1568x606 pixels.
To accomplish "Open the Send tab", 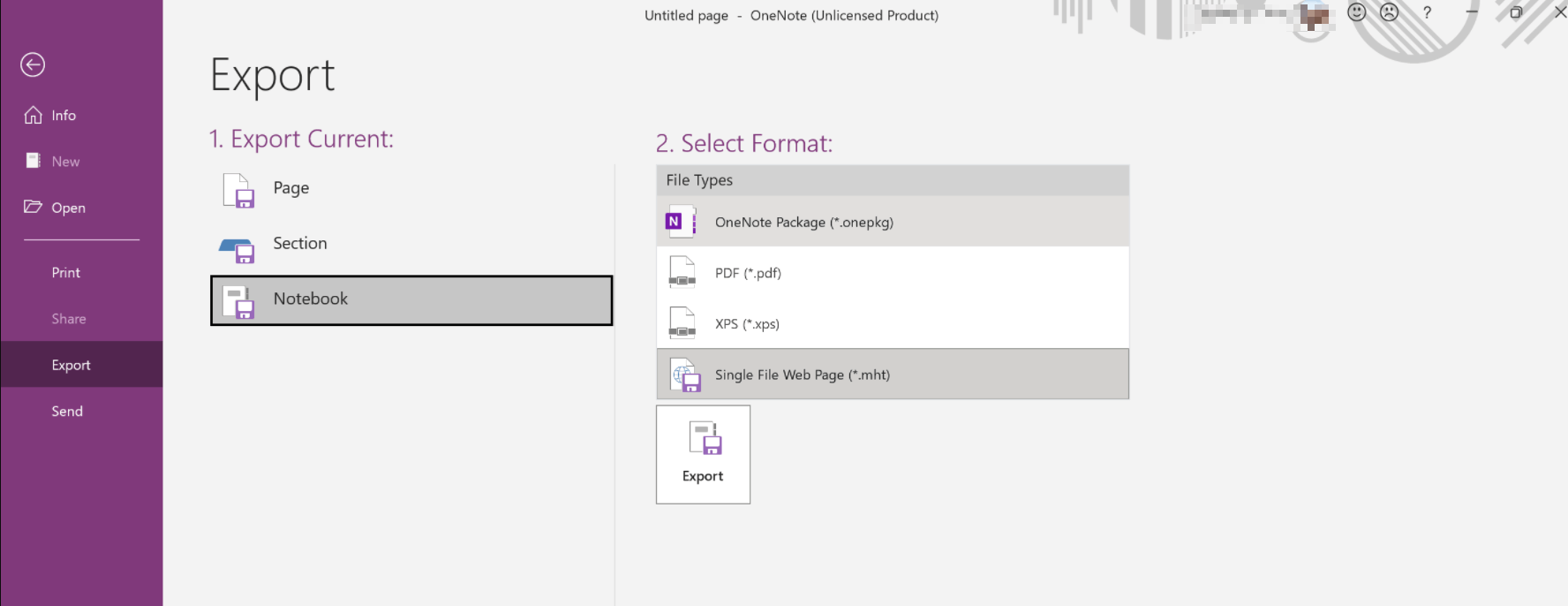I will coord(81,411).
